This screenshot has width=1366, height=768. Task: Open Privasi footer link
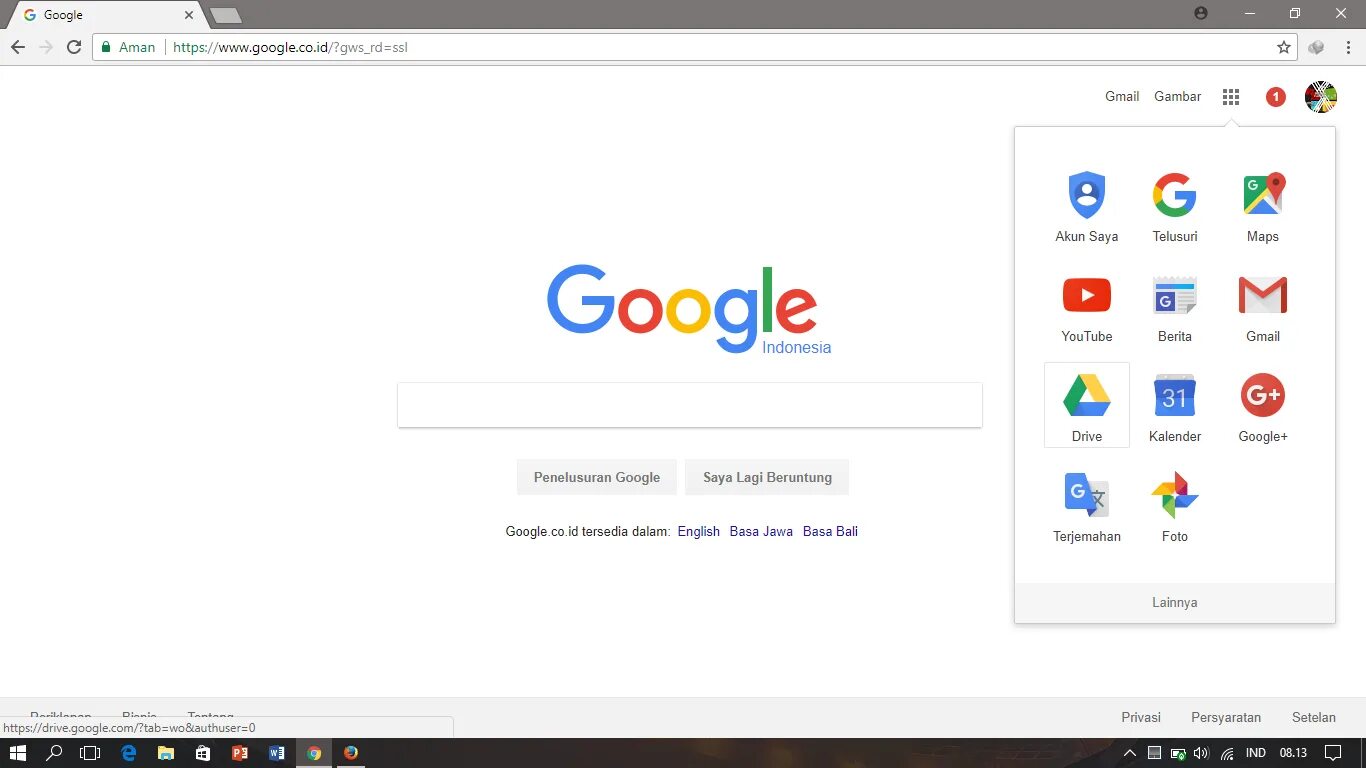pyautogui.click(x=1141, y=717)
